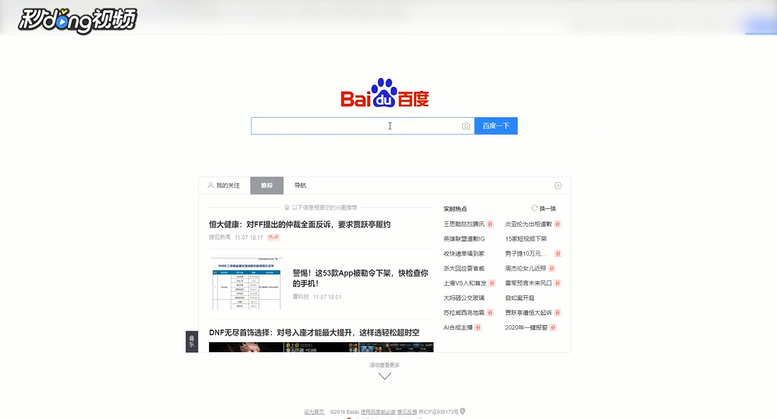Open hot topic 雷军预言未来风口
The height and width of the screenshot is (419, 777).
(528, 283)
